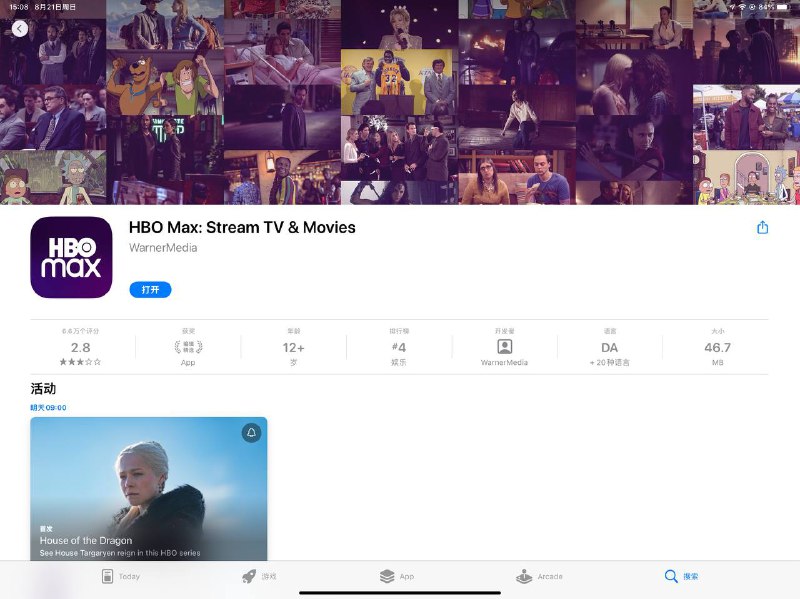Tap the 打开 open button

(x=150, y=290)
